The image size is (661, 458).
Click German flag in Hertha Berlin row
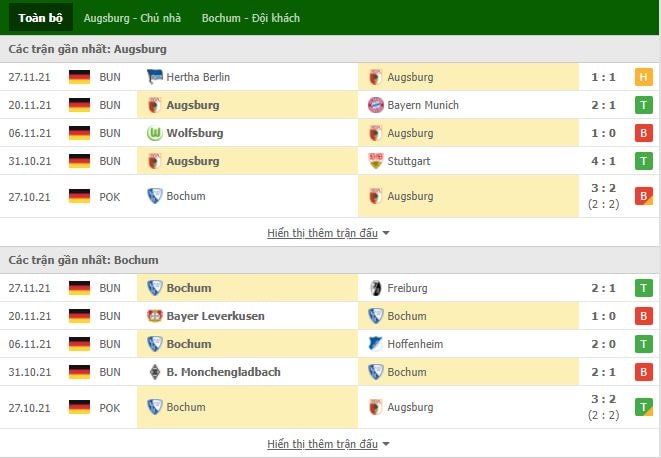tap(79, 77)
